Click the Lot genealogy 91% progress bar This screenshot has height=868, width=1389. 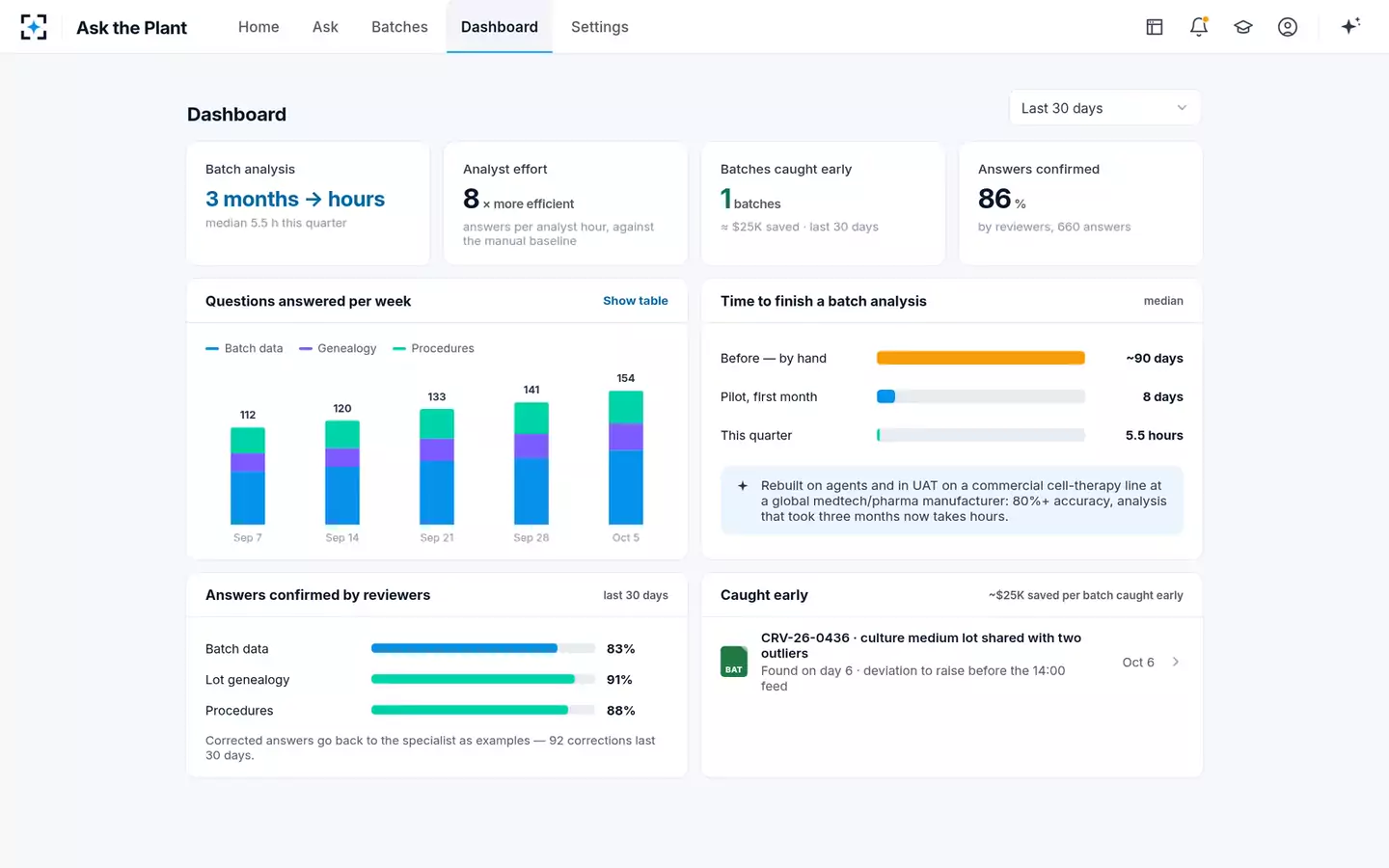tap(483, 679)
